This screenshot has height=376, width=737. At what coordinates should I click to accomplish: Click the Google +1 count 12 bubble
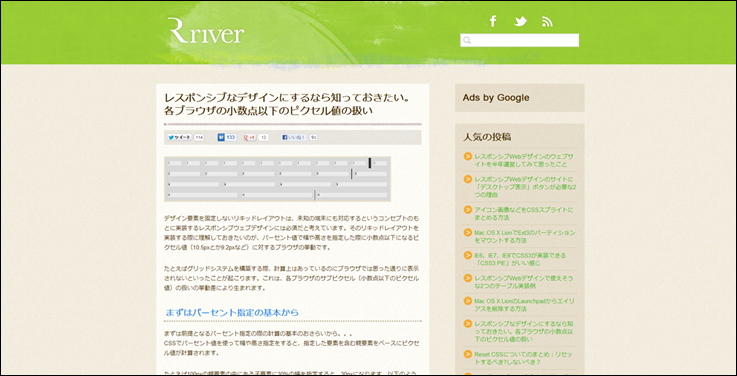pyautogui.click(x=264, y=138)
